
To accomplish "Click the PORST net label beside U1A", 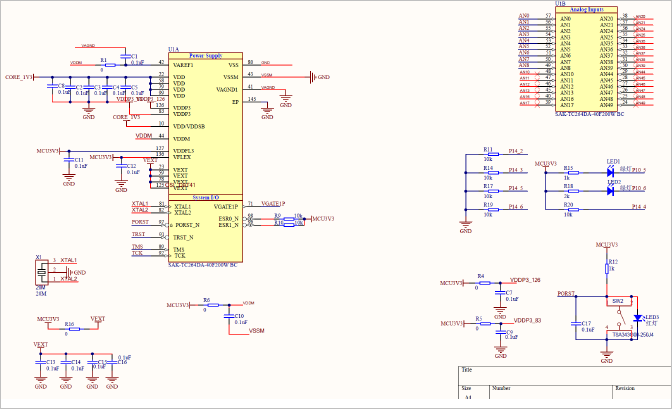I will tap(140, 222).
